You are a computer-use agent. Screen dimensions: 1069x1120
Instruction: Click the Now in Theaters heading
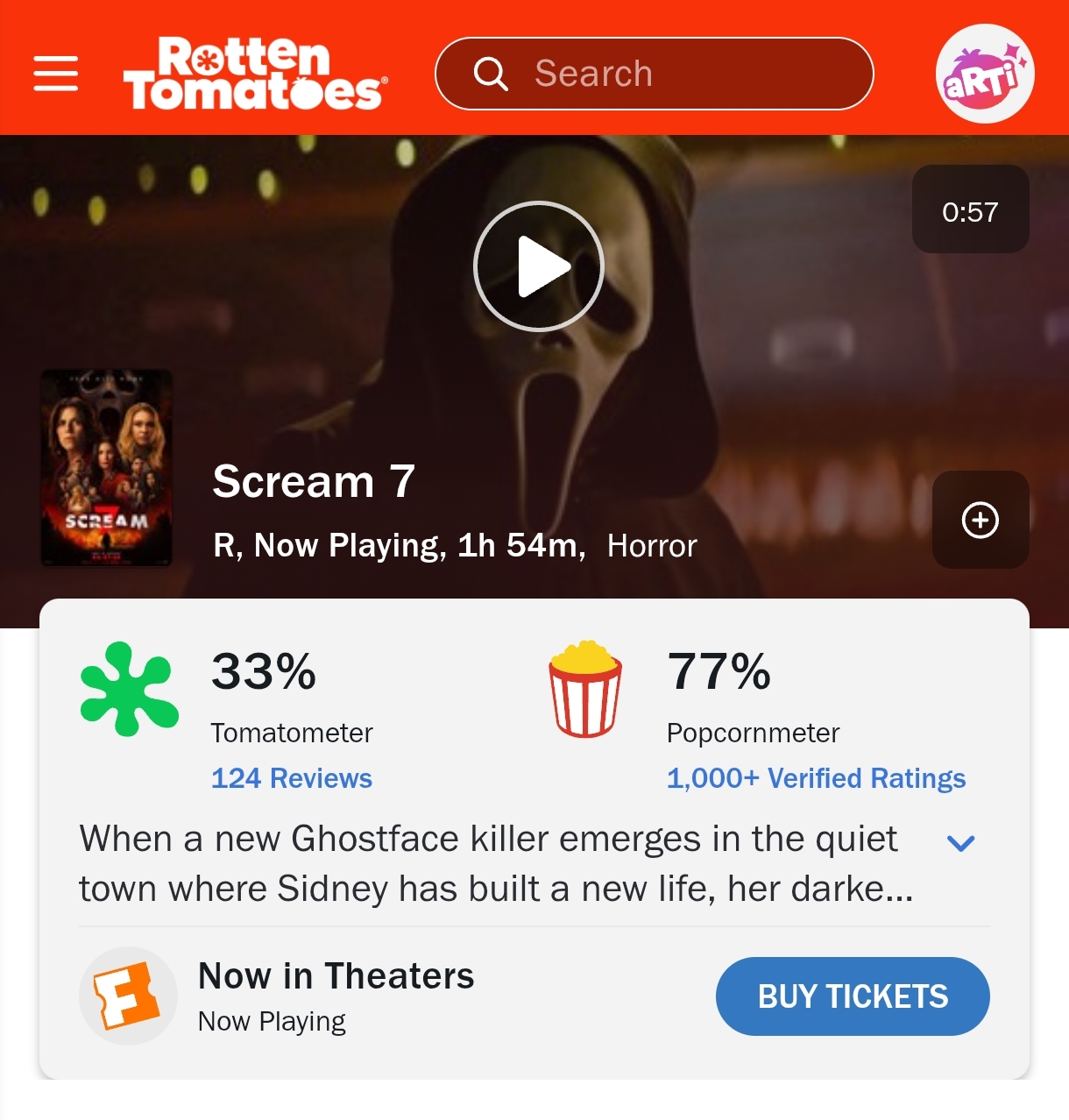coord(336,975)
